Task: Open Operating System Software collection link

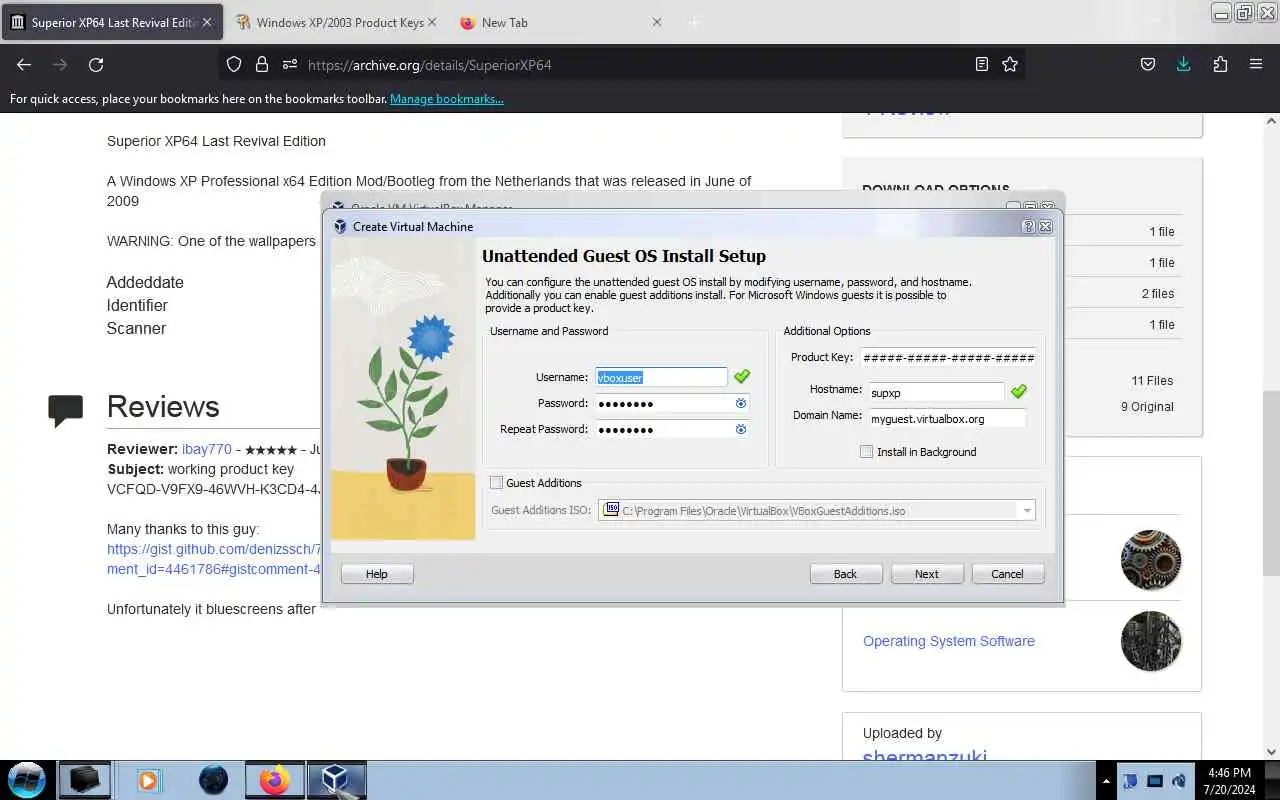Action: (949, 641)
